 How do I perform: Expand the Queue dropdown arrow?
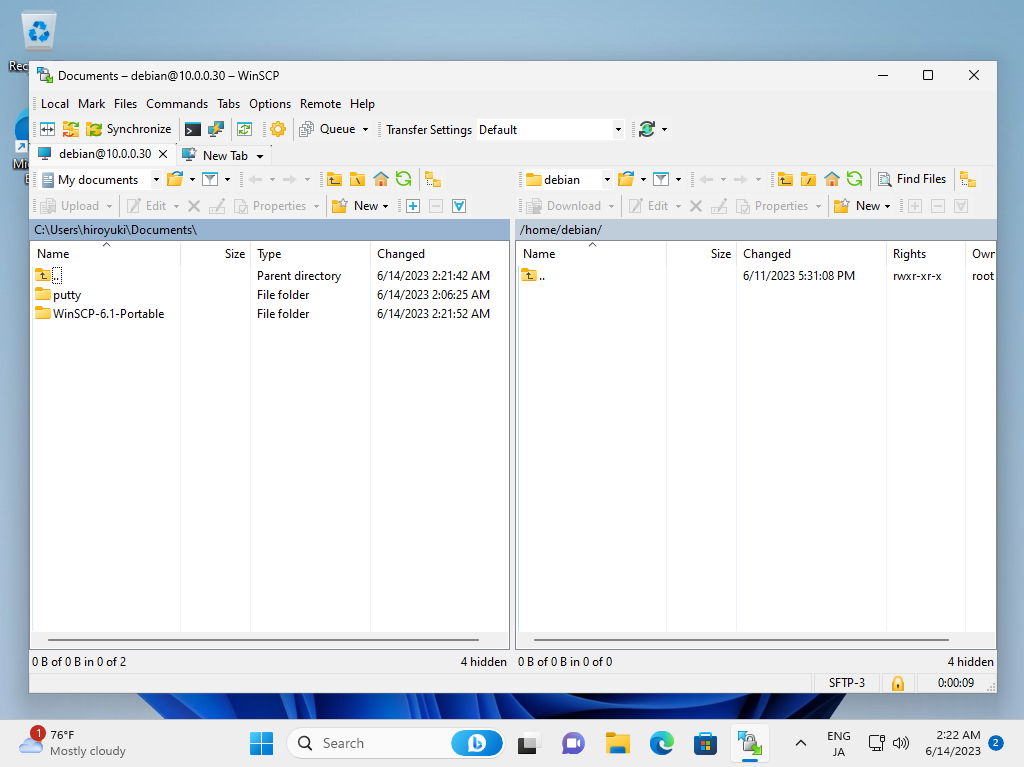click(x=365, y=129)
